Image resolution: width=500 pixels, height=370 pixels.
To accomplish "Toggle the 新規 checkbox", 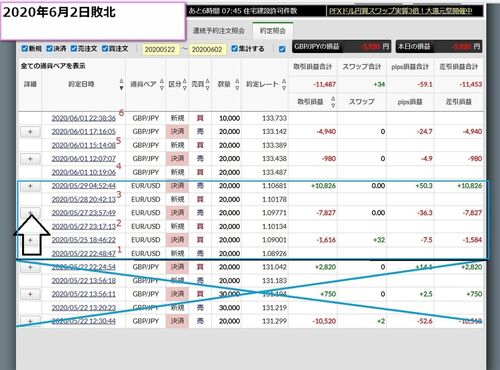I will click(x=24, y=49).
